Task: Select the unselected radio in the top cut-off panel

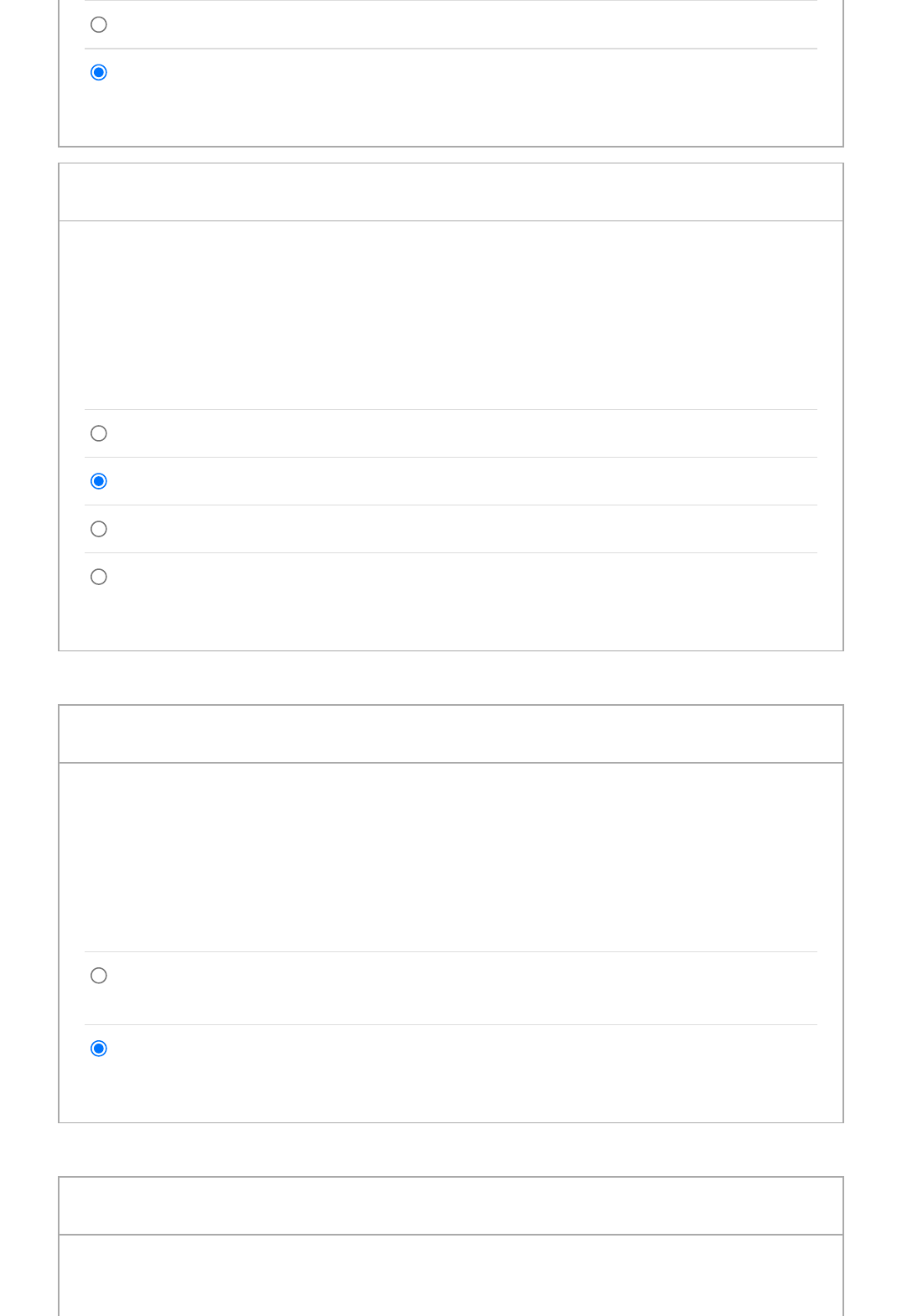Action: (x=99, y=24)
